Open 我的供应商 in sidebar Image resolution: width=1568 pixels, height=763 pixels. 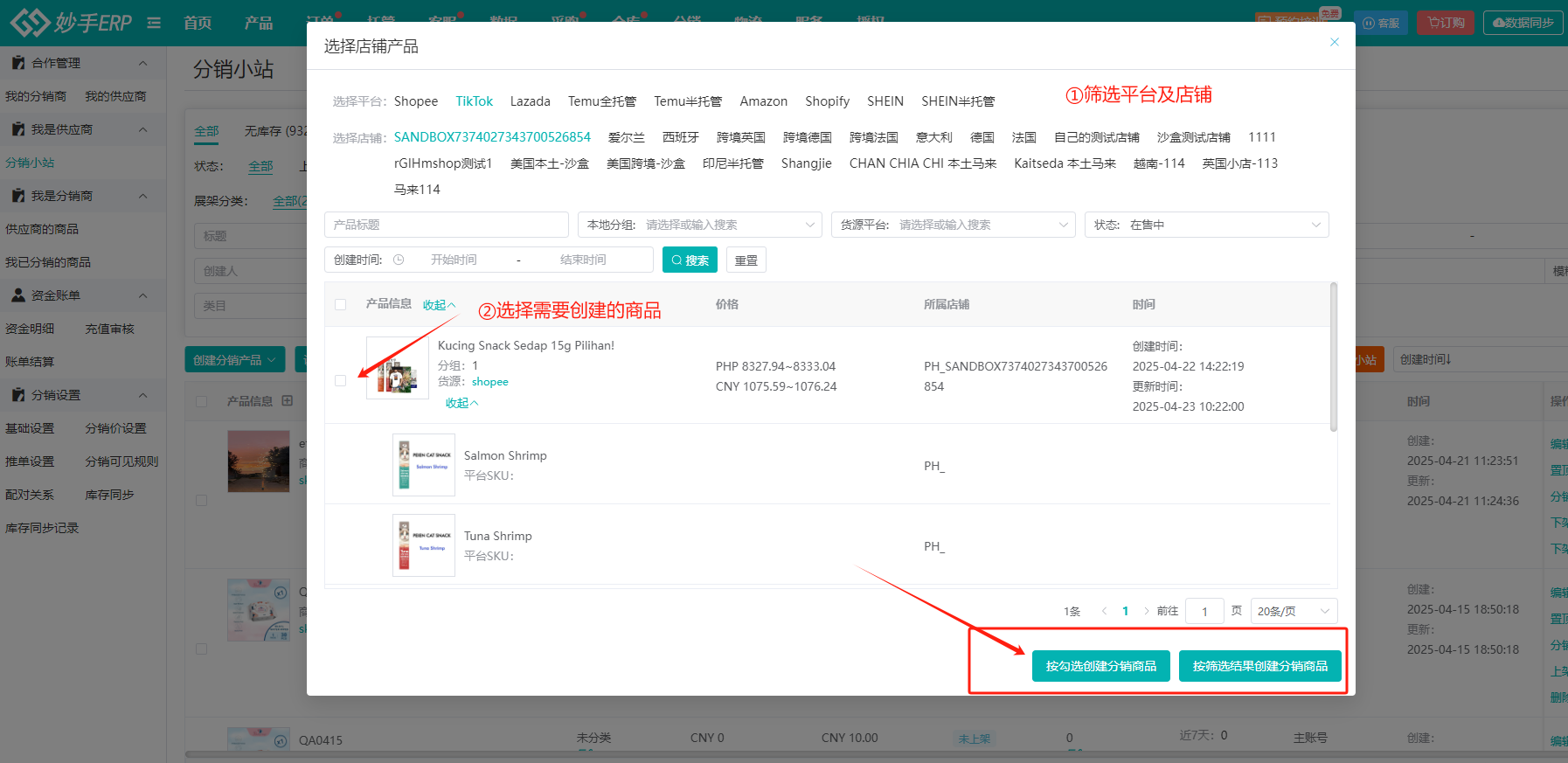(x=115, y=96)
